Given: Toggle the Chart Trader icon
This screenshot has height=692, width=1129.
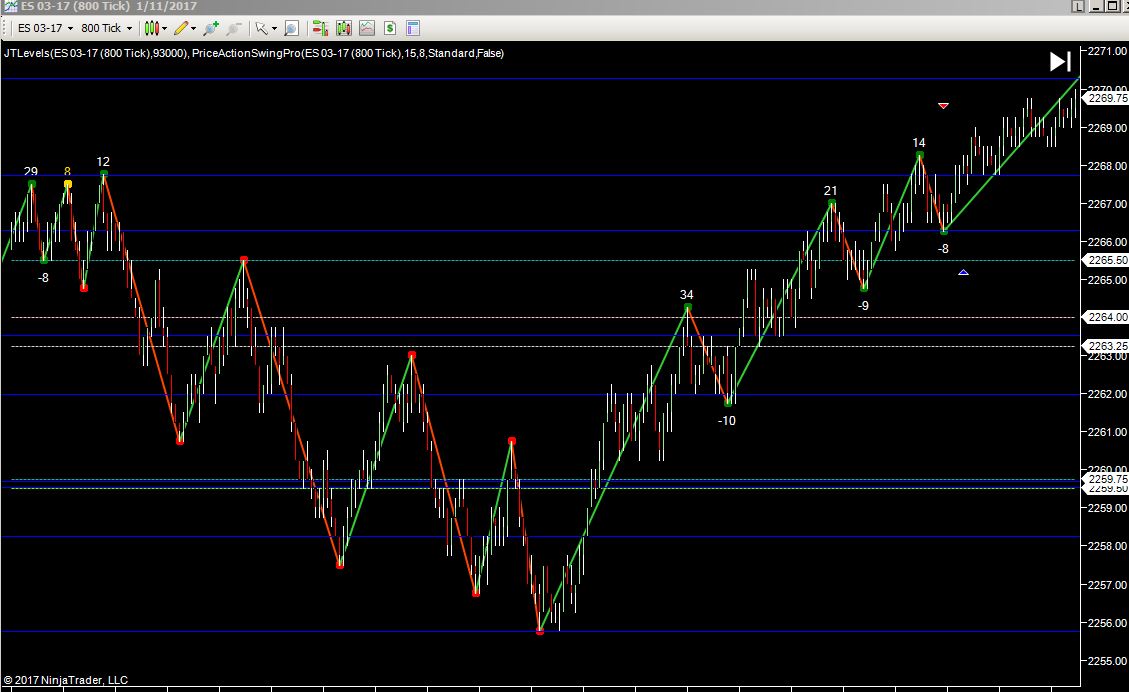Looking at the screenshot, I should (320, 28).
